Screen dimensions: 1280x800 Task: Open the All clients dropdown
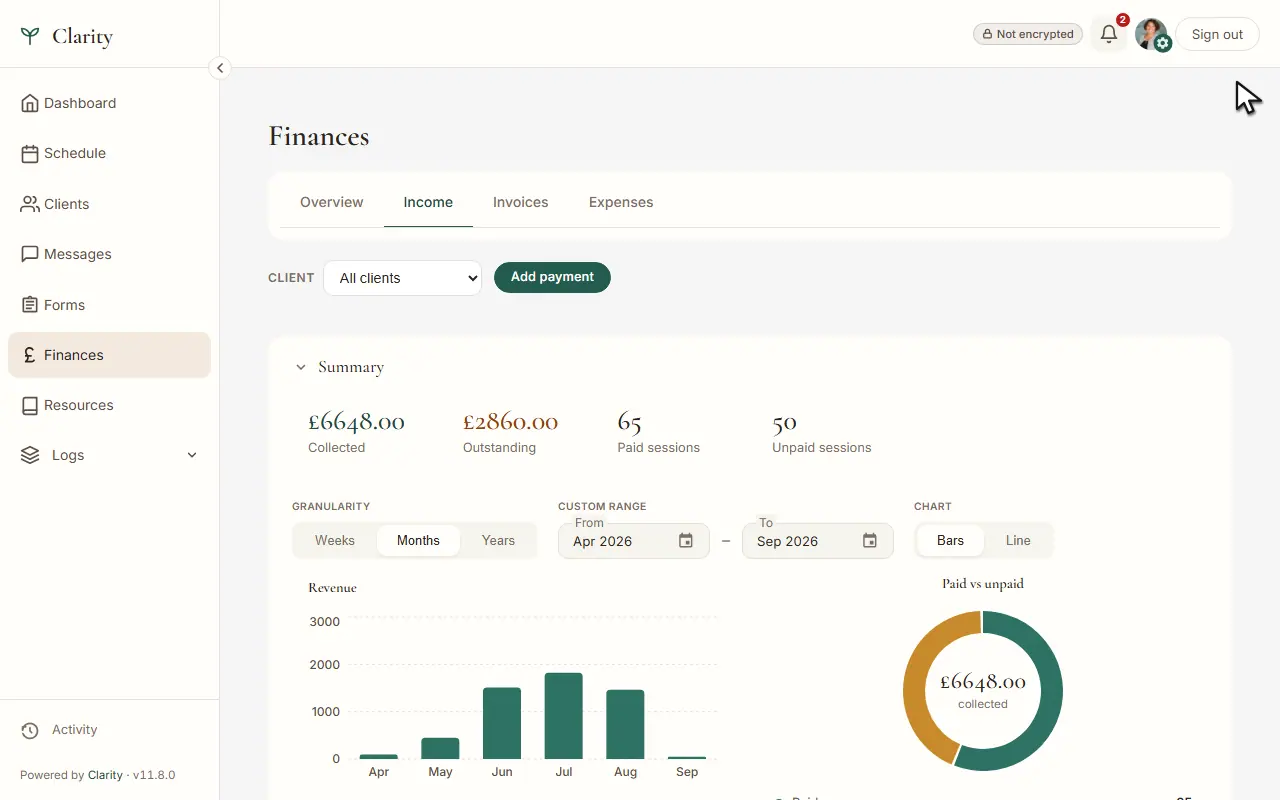402,278
